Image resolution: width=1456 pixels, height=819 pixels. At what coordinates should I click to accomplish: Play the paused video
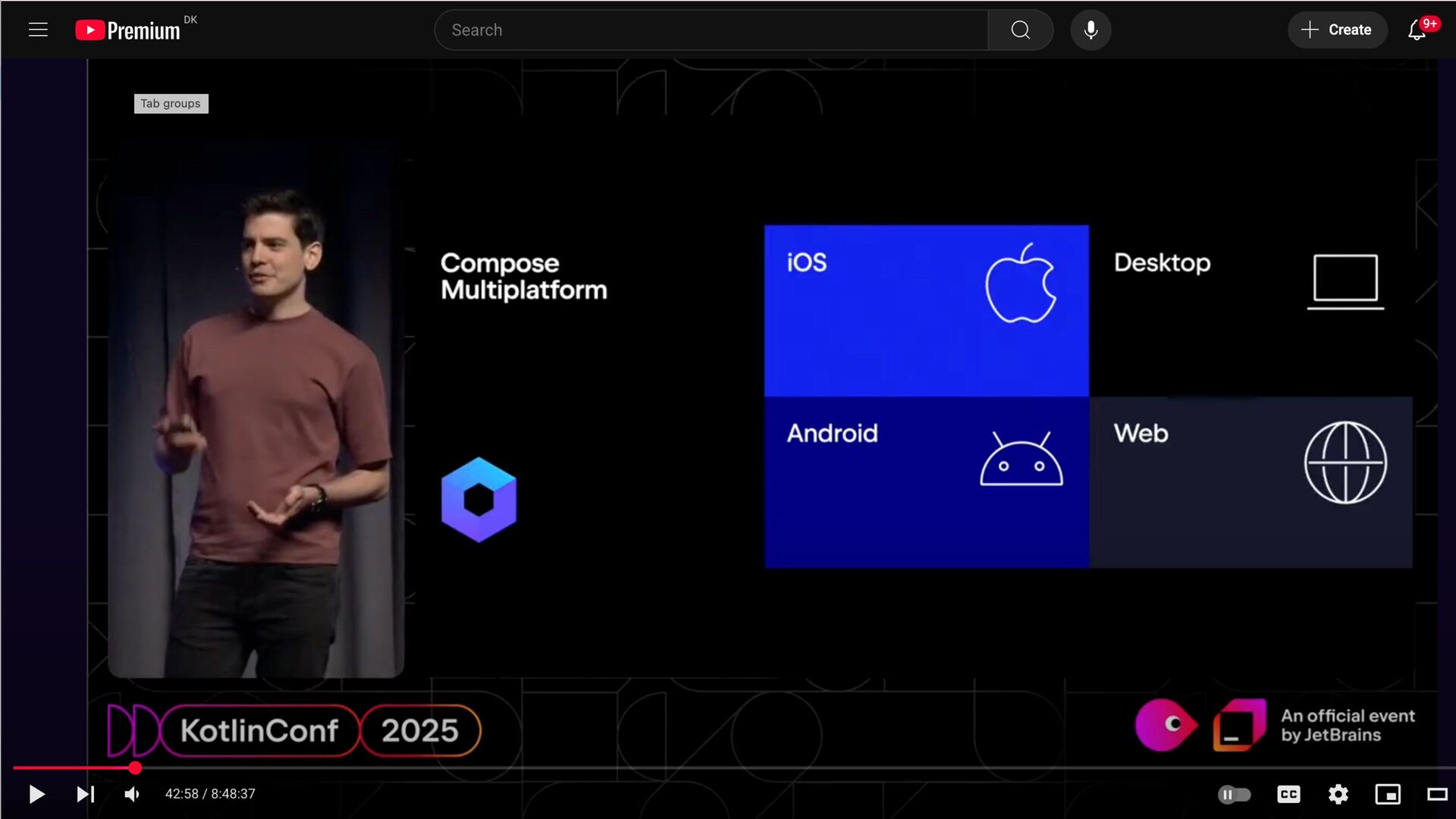tap(36, 794)
